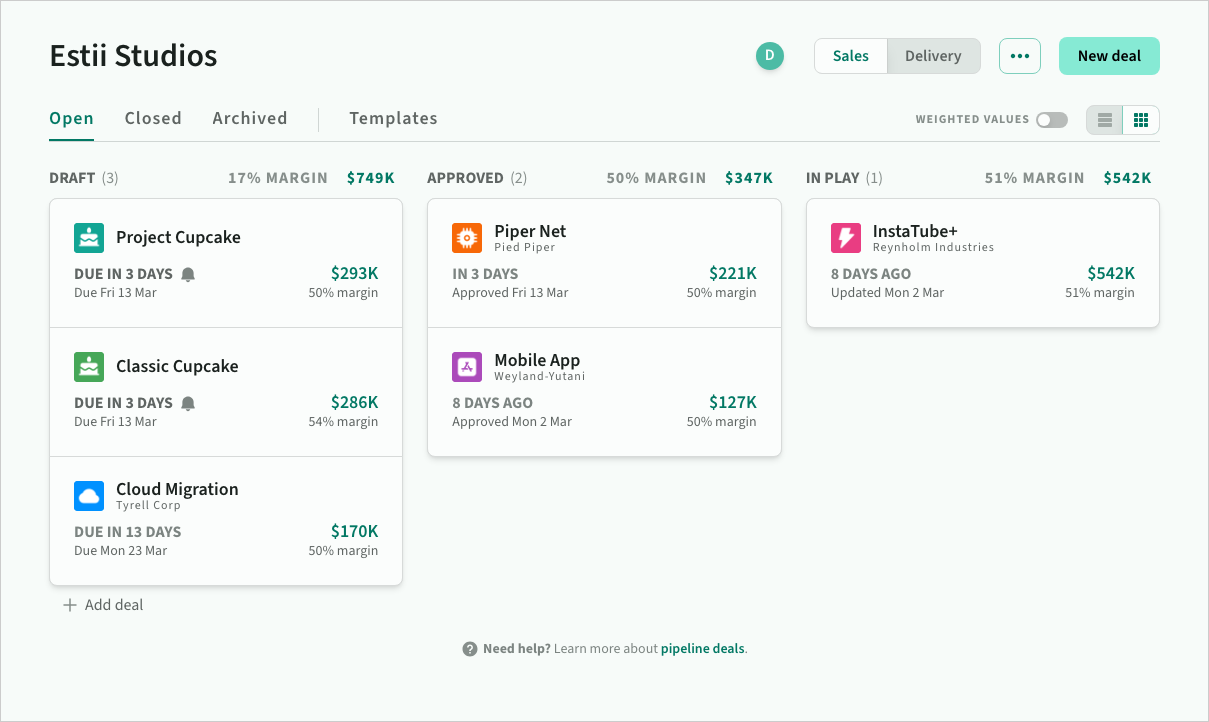Click the bell icon on Project Cupcake
1209x722 pixels.
point(188,274)
